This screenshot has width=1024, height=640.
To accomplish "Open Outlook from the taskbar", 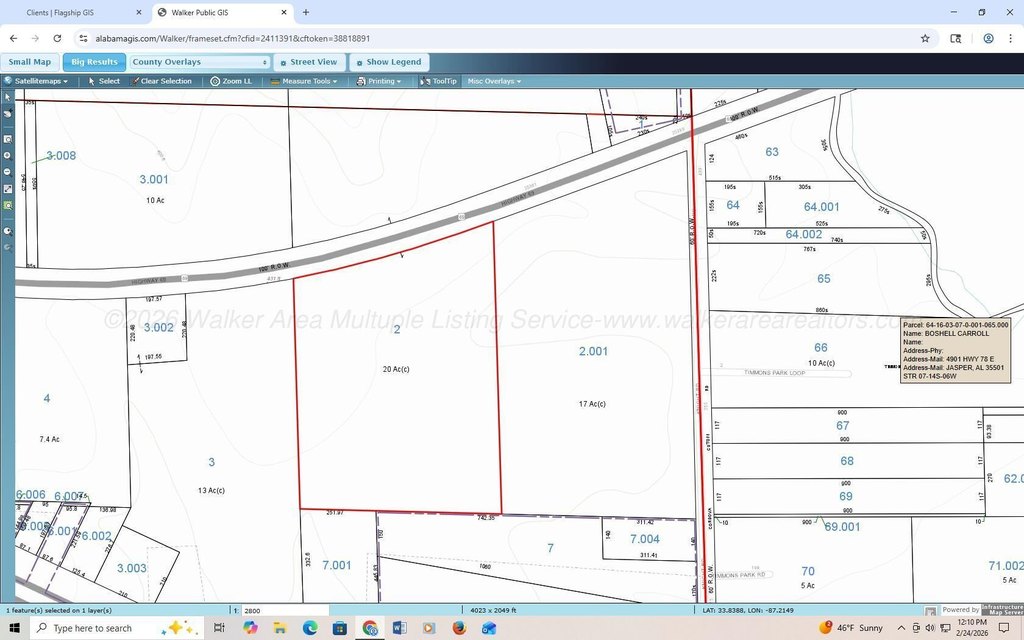I will [x=488, y=628].
